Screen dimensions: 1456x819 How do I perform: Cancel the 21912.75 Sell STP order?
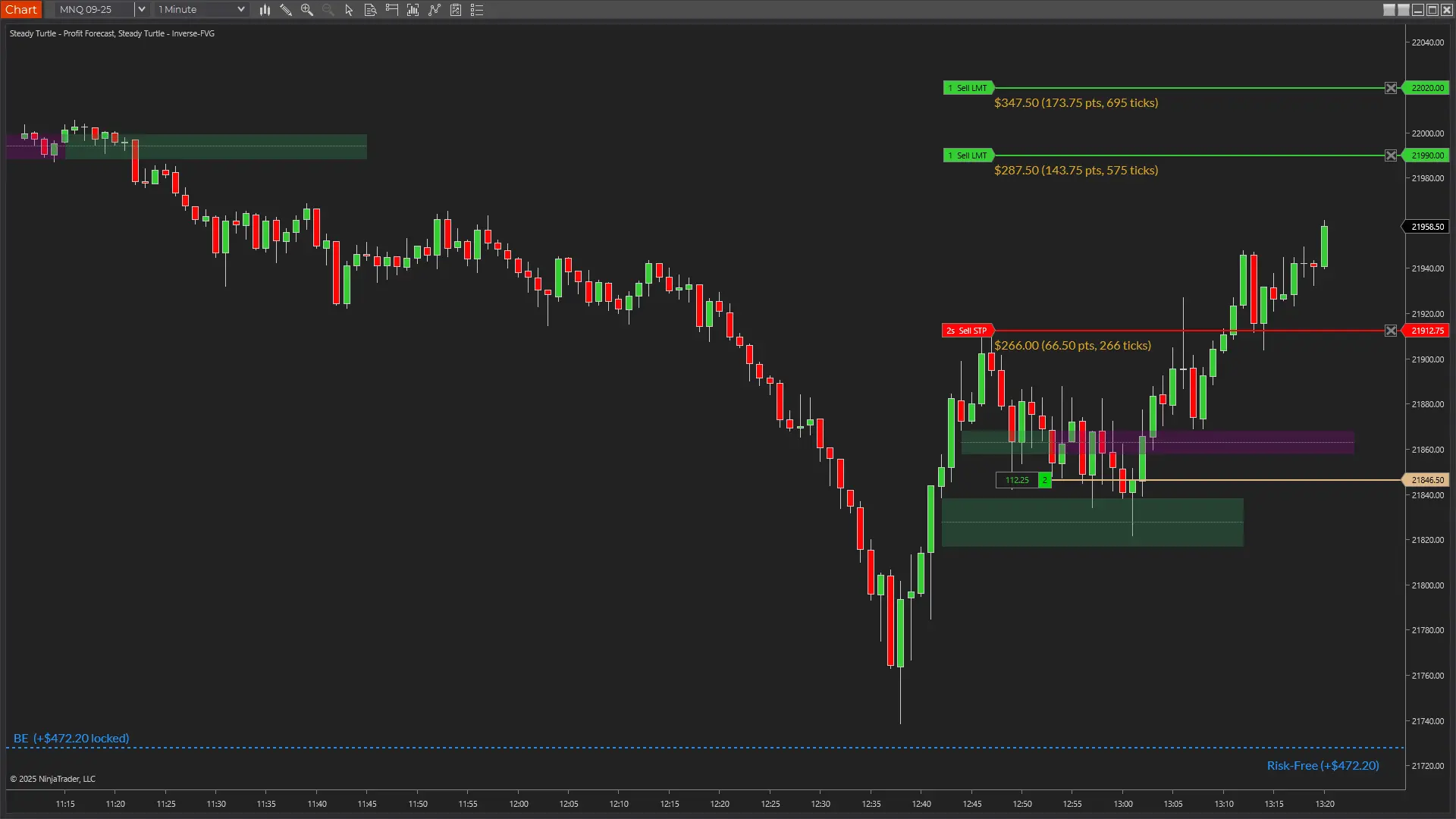1391,331
